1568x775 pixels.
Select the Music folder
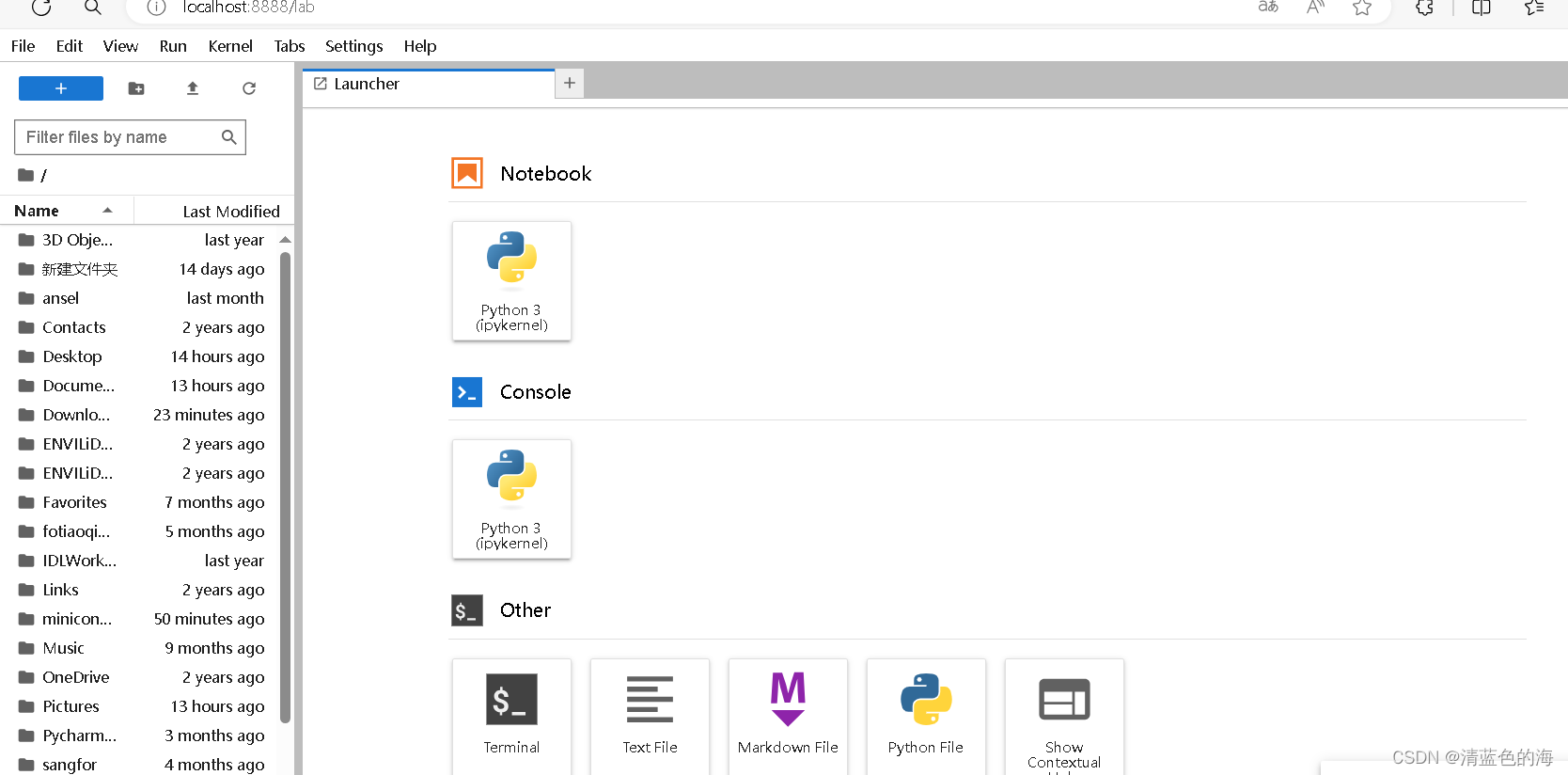pos(141,648)
